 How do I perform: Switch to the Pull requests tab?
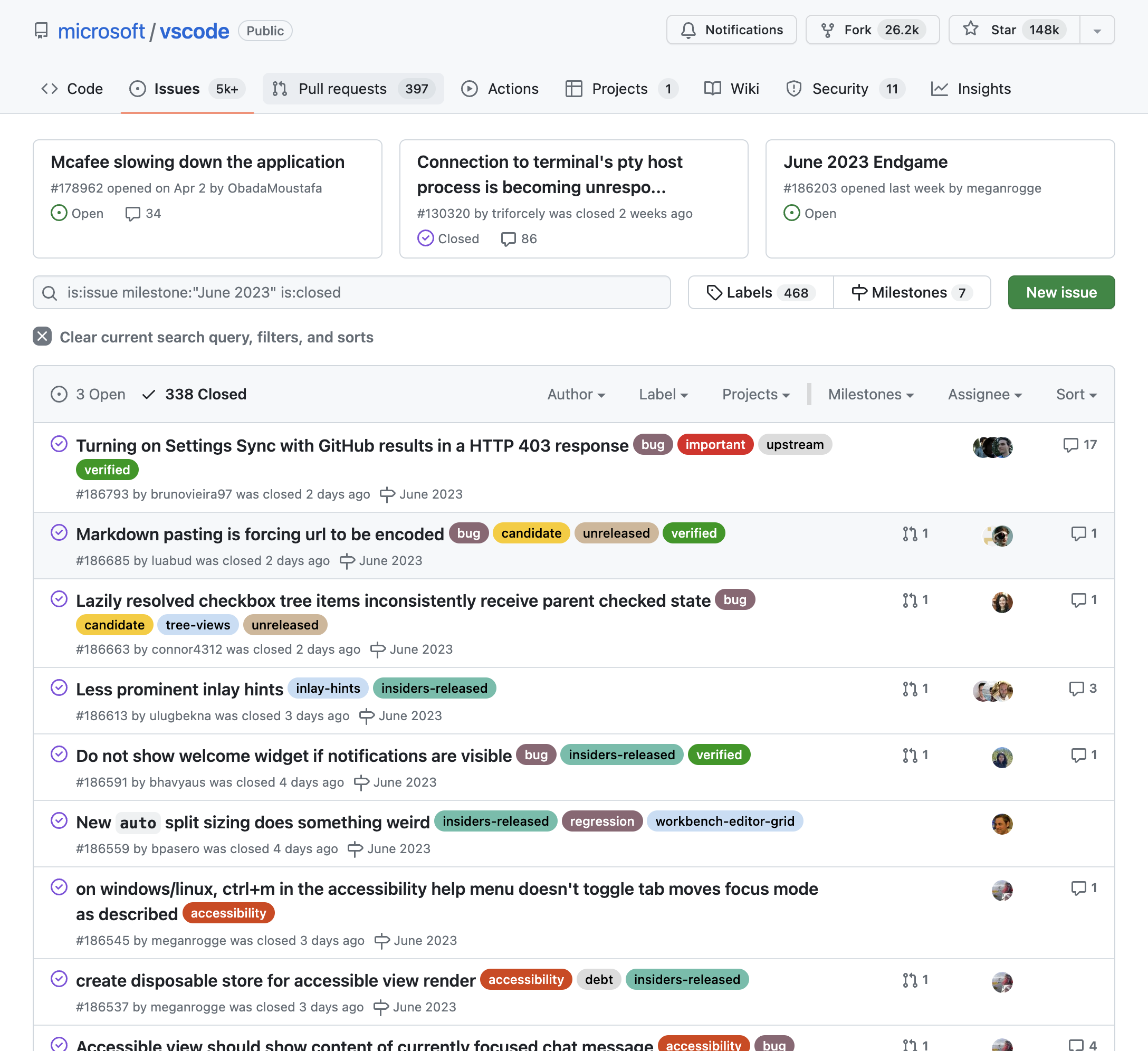(353, 89)
